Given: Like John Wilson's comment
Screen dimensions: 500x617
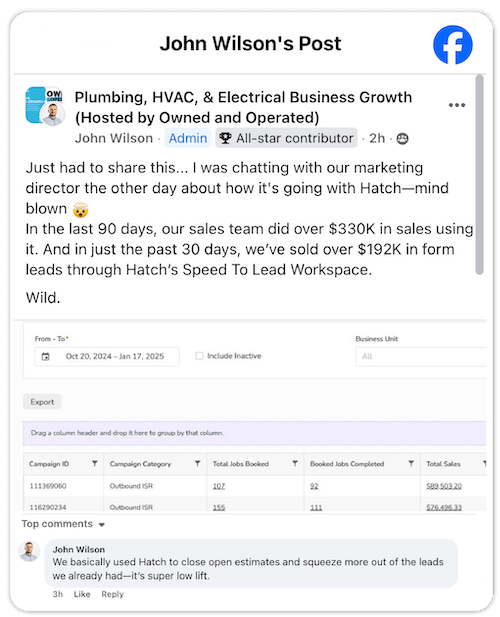Looking at the screenshot, I should click(82, 594).
